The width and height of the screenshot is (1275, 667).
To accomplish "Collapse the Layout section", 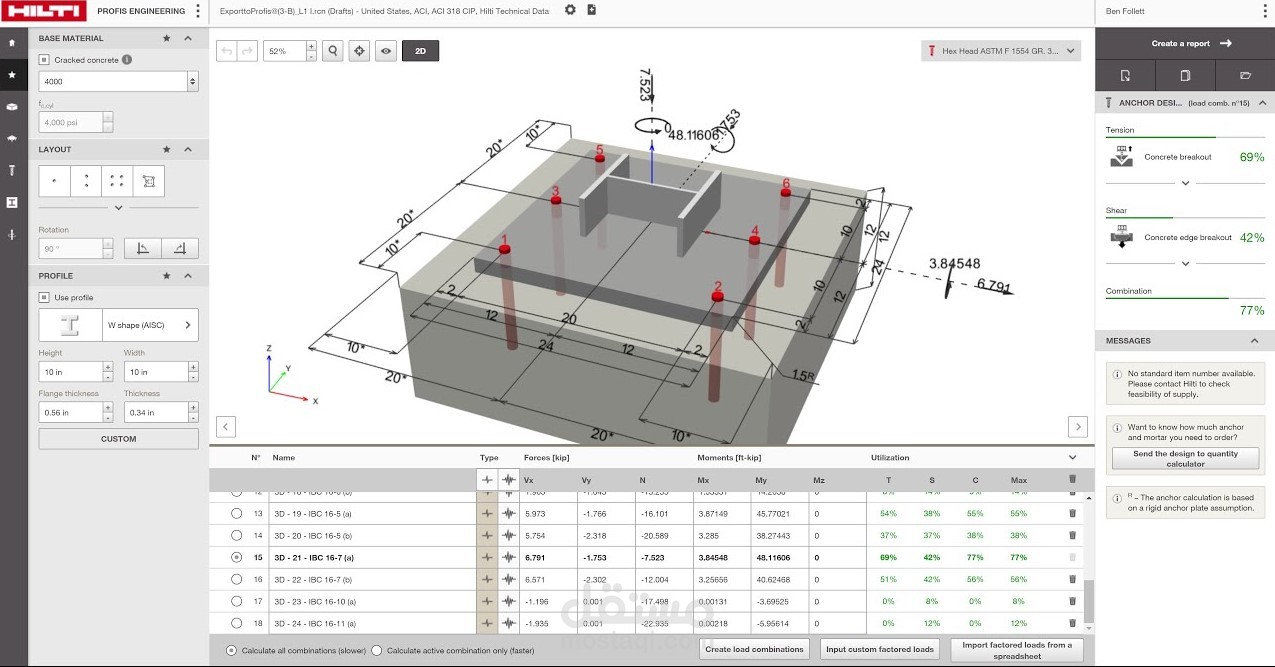I will 188,149.
